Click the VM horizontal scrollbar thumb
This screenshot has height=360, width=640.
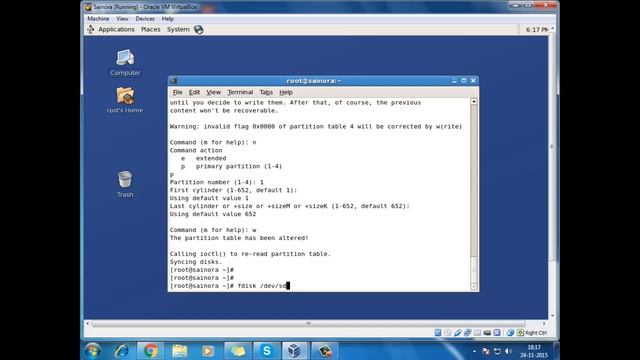tap(308, 324)
